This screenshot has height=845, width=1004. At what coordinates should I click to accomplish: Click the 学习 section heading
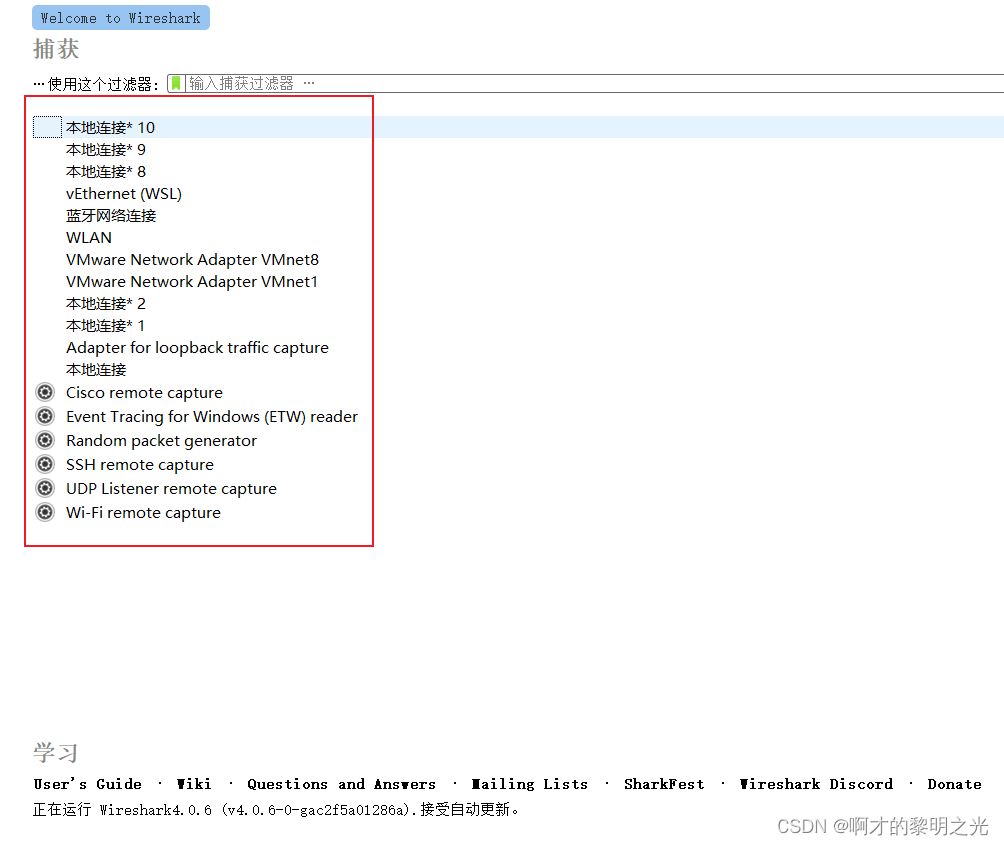point(56,753)
